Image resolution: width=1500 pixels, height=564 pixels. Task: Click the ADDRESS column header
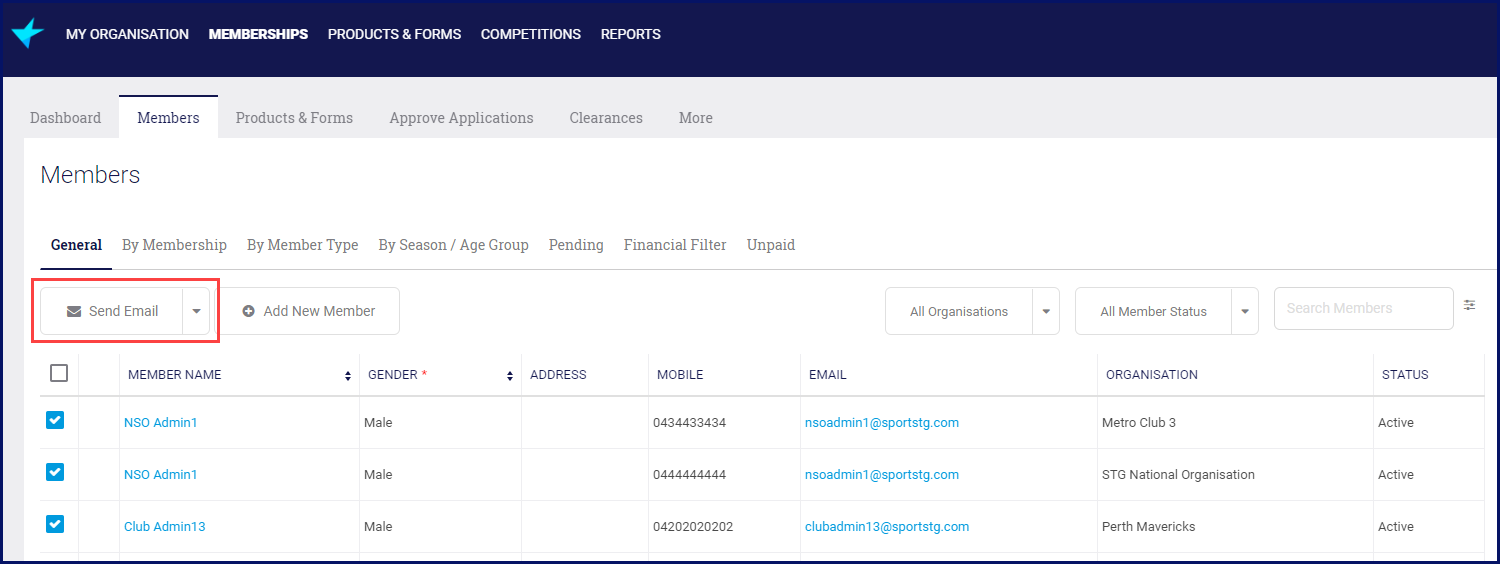[x=558, y=375]
